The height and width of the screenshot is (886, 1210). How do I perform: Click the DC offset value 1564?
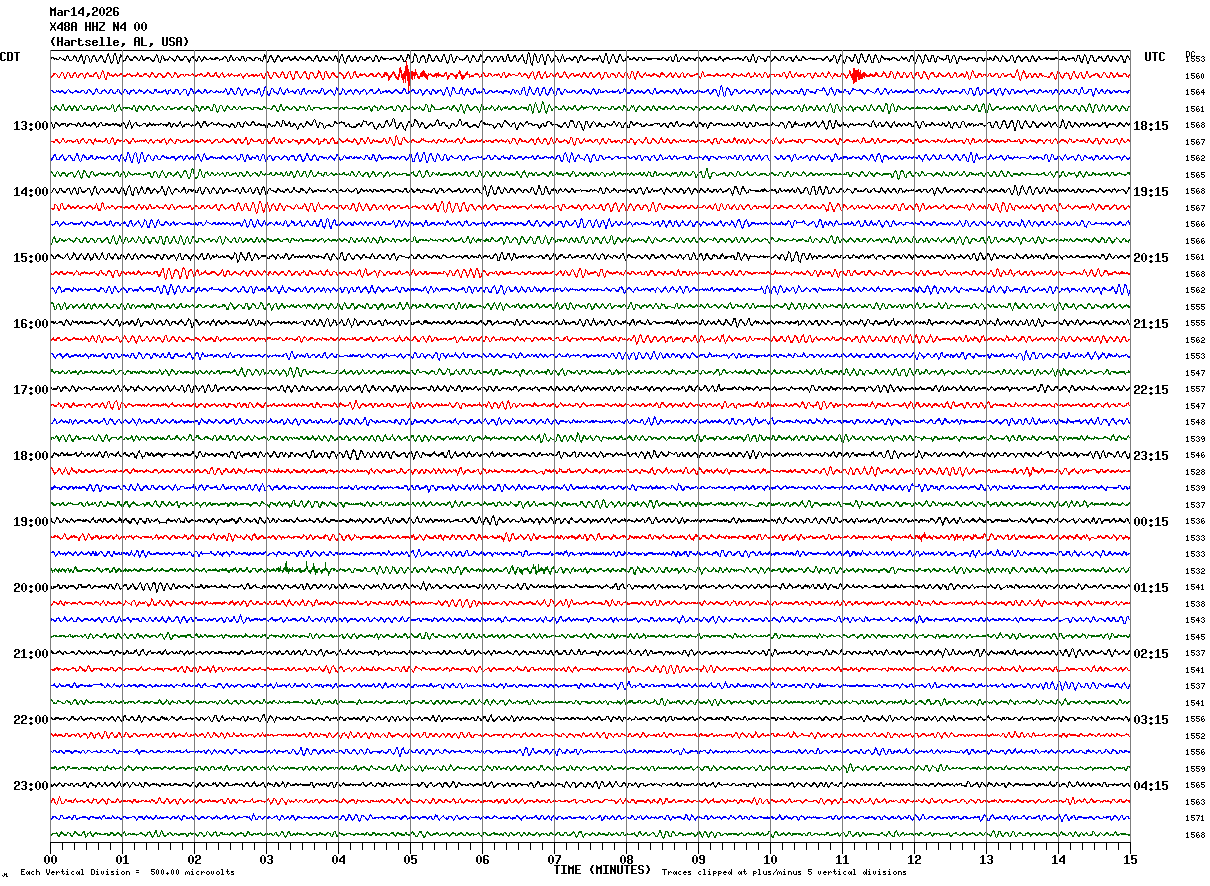coord(1194,93)
